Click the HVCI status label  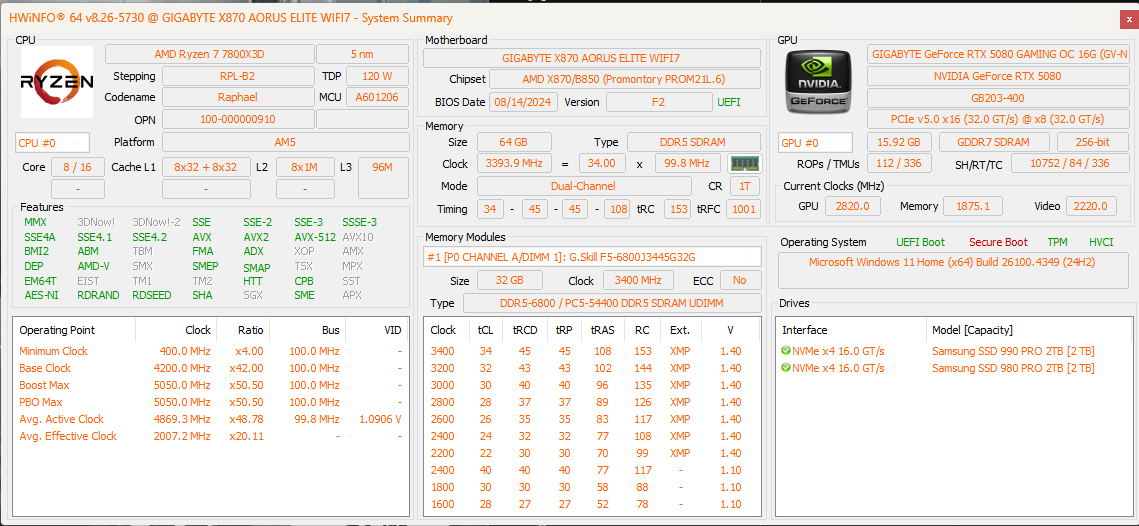1101,243
